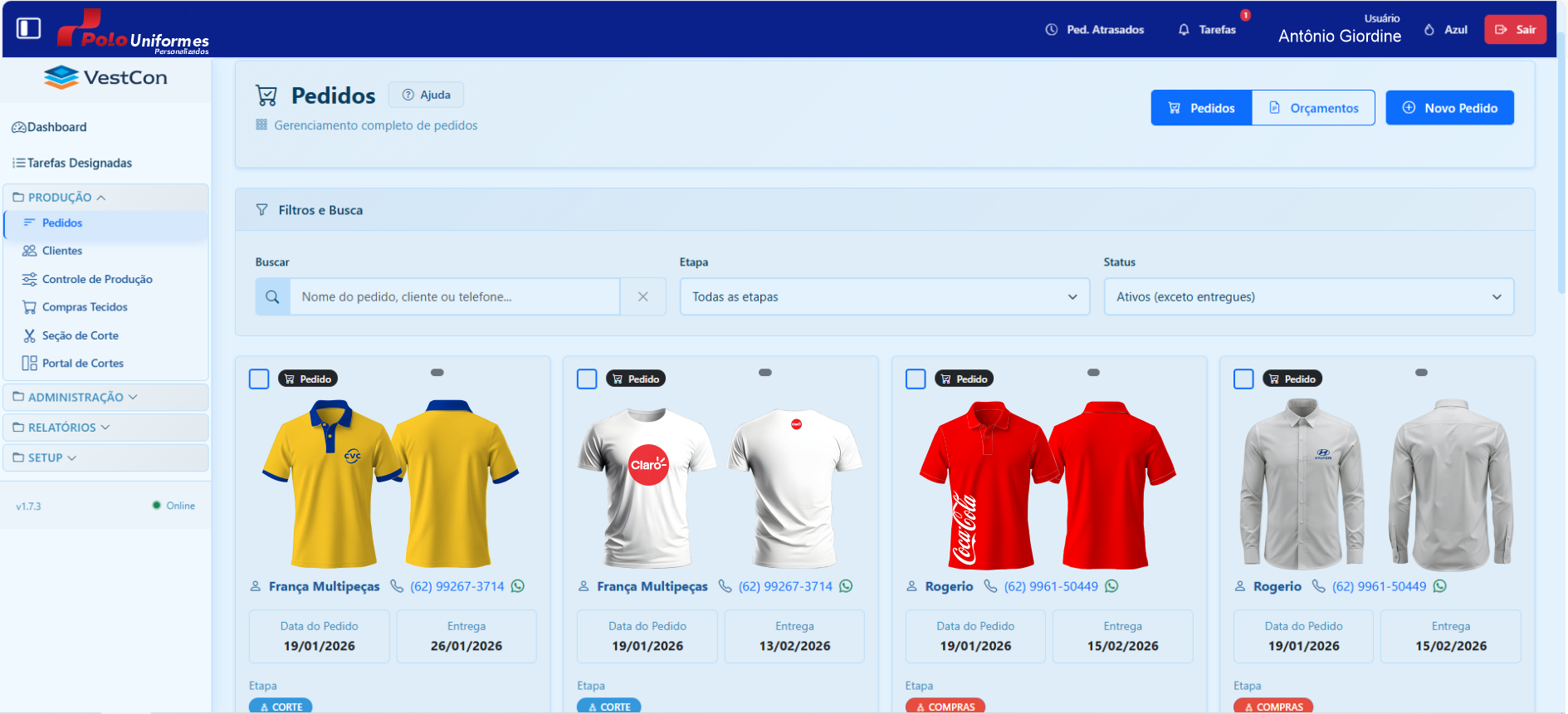Image resolution: width=1568 pixels, height=714 pixels.
Task: Open the Tarefas notification bell
Action: click(1208, 30)
